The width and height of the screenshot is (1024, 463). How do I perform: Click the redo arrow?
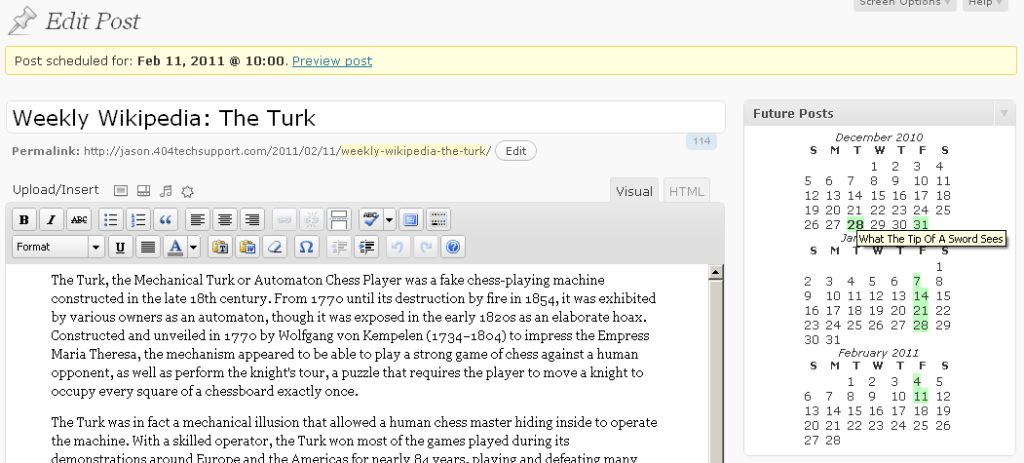[426, 247]
